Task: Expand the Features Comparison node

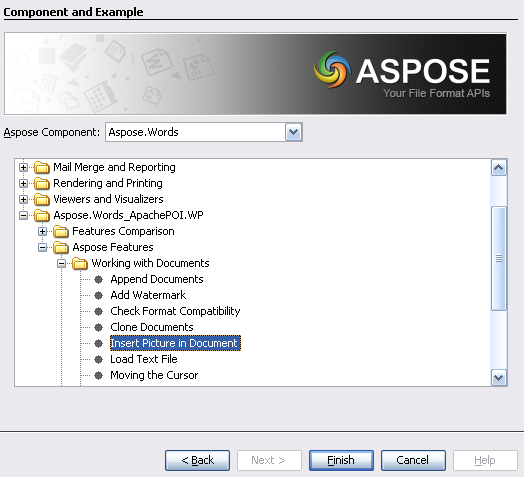Action: click(x=42, y=231)
